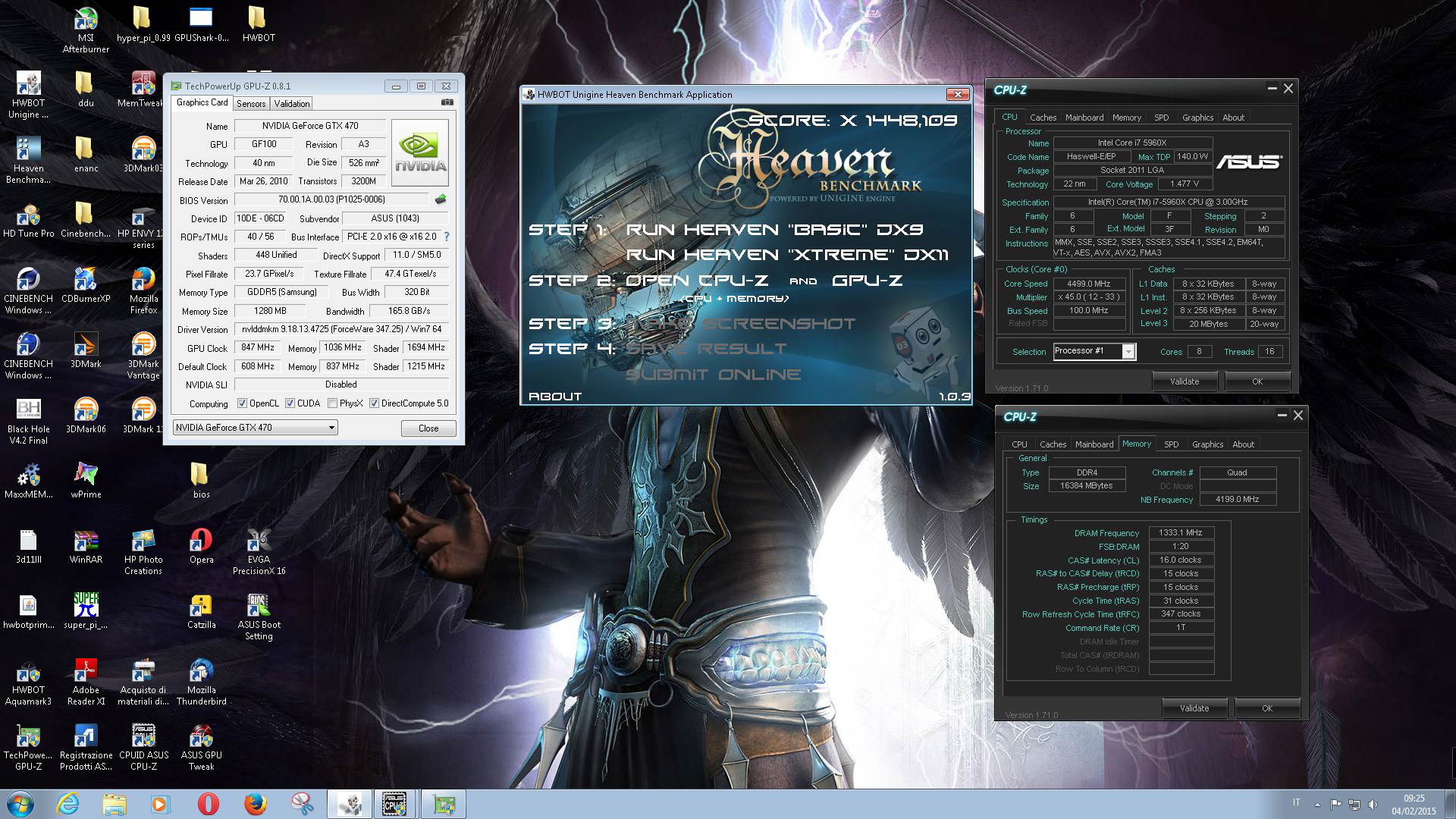Open HD Tune Pro shortcut
The image size is (1456, 819).
(x=28, y=221)
